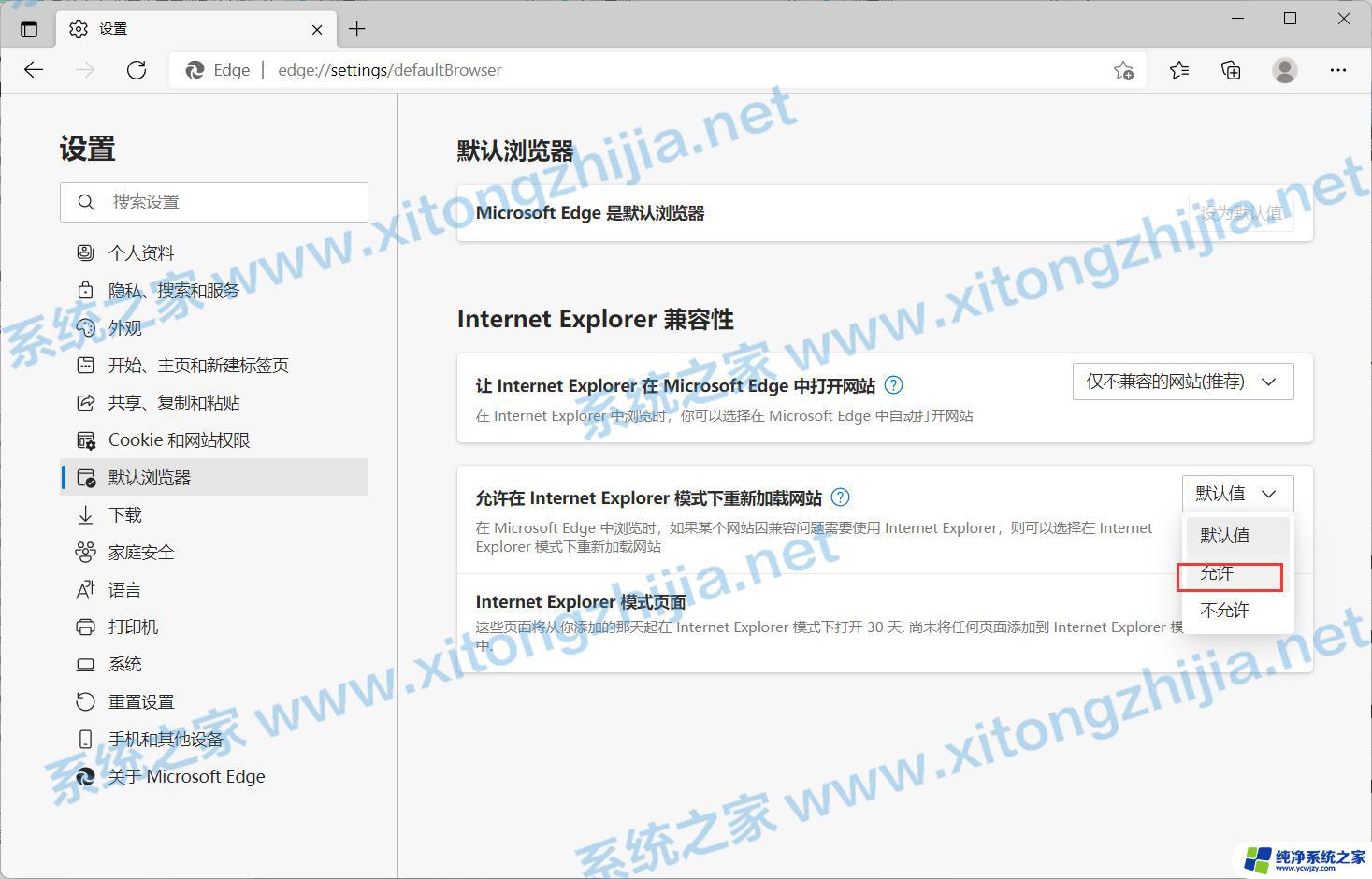Open Cookie 和网站权限 settings section

tap(214, 439)
